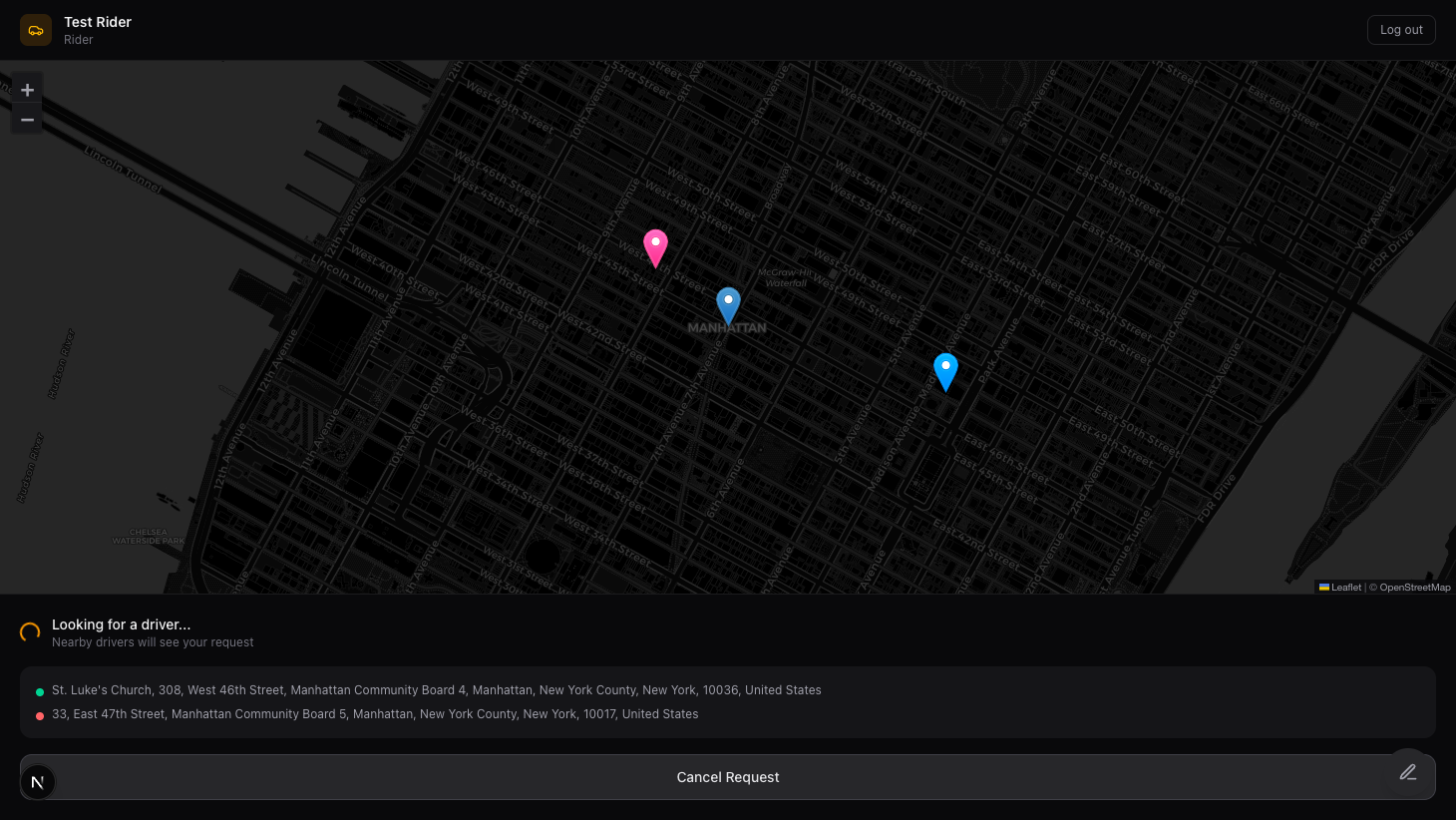Click the "Looking for a driver..." status text
Image resolution: width=1456 pixels, height=820 pixels.
121,624
